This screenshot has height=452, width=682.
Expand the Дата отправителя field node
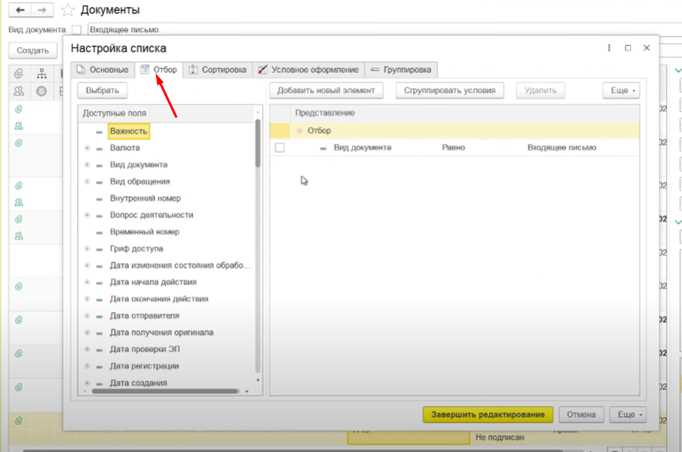[x=87, y=316]
